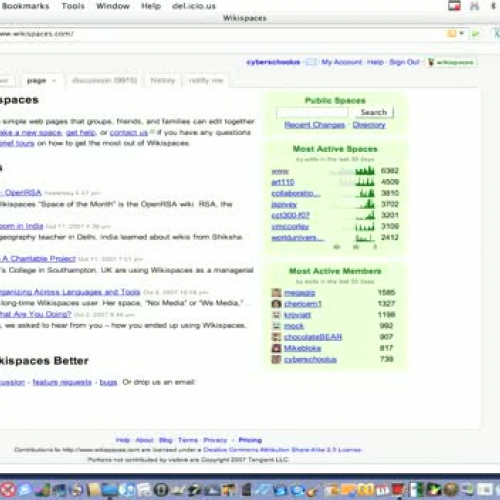
Task: Click the green go arrow beside address bar
Action: tap(475, 33)
